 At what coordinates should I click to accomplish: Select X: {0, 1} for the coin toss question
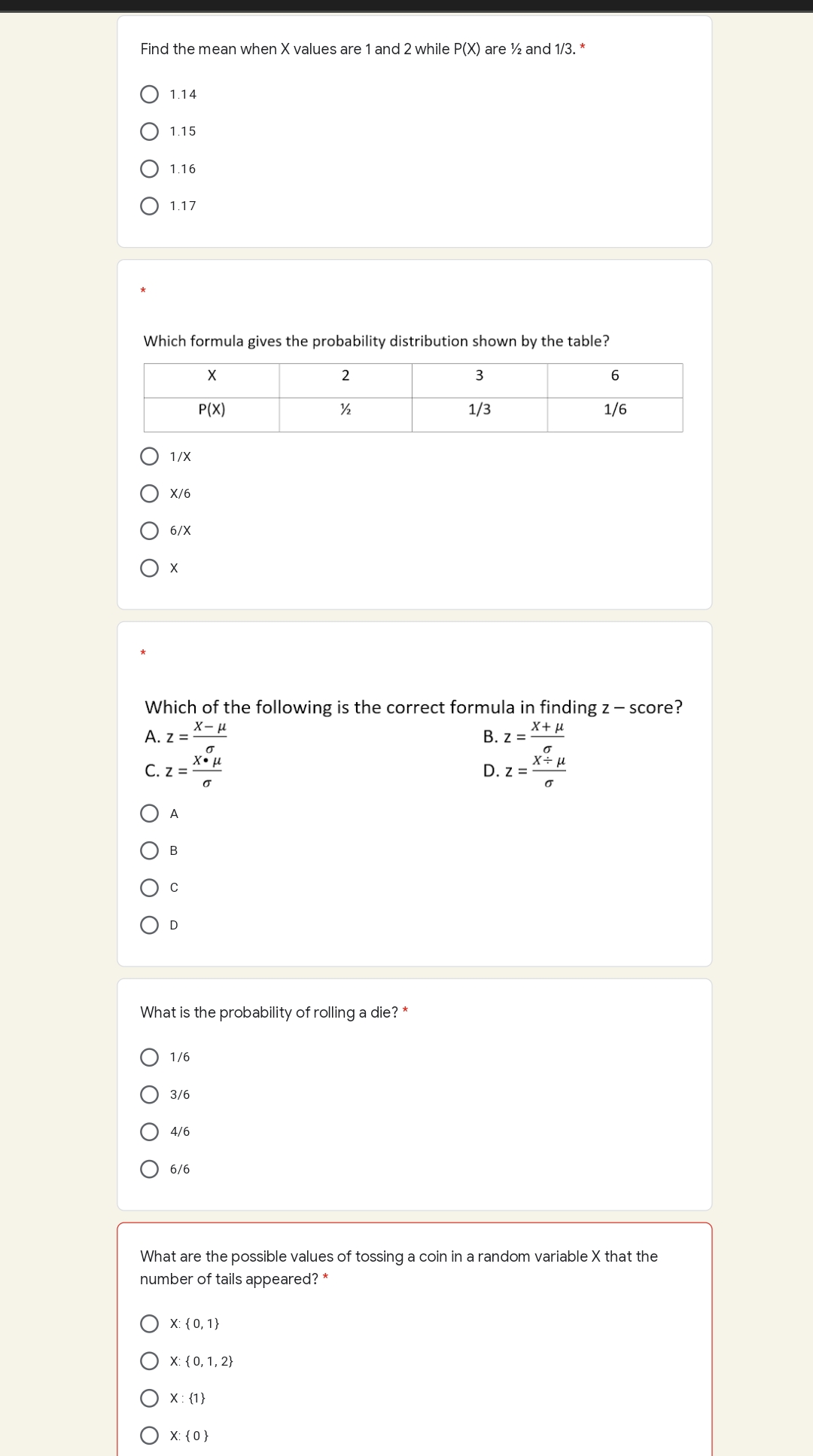149,1323
